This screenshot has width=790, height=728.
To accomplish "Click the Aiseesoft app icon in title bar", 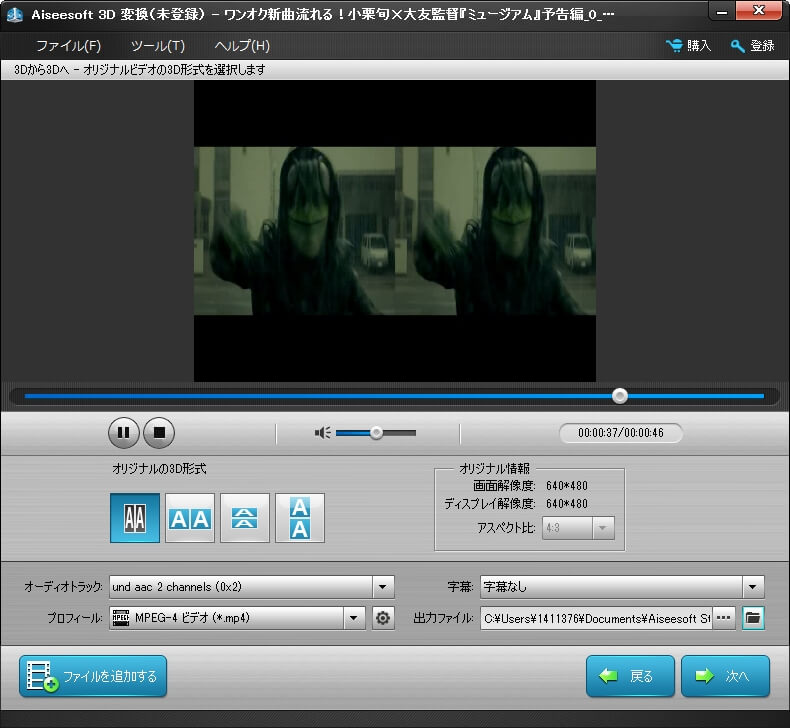I will [x=15, y=15].
